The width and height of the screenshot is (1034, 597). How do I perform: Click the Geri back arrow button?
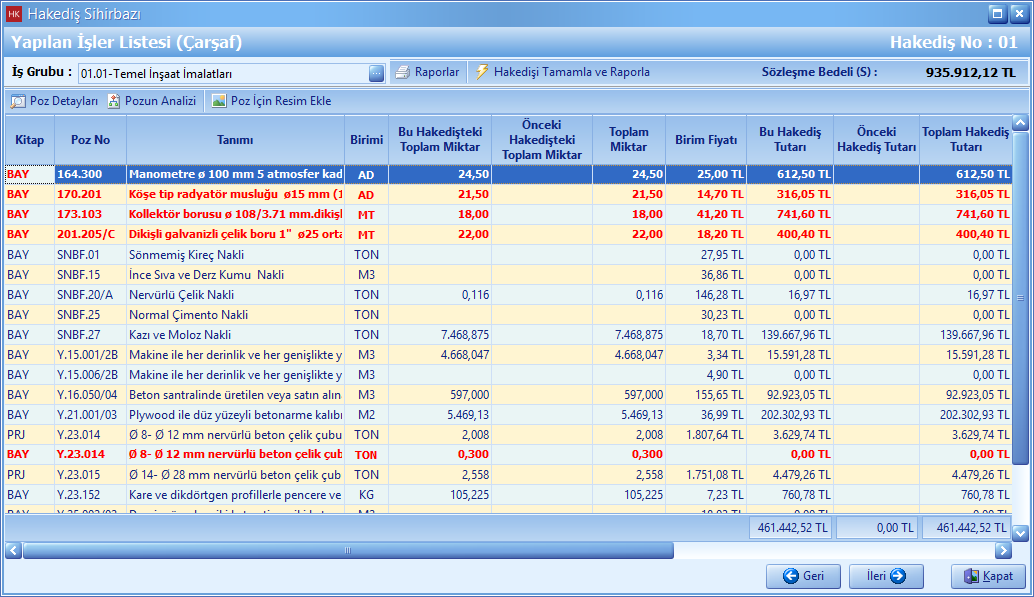[803, 576]
